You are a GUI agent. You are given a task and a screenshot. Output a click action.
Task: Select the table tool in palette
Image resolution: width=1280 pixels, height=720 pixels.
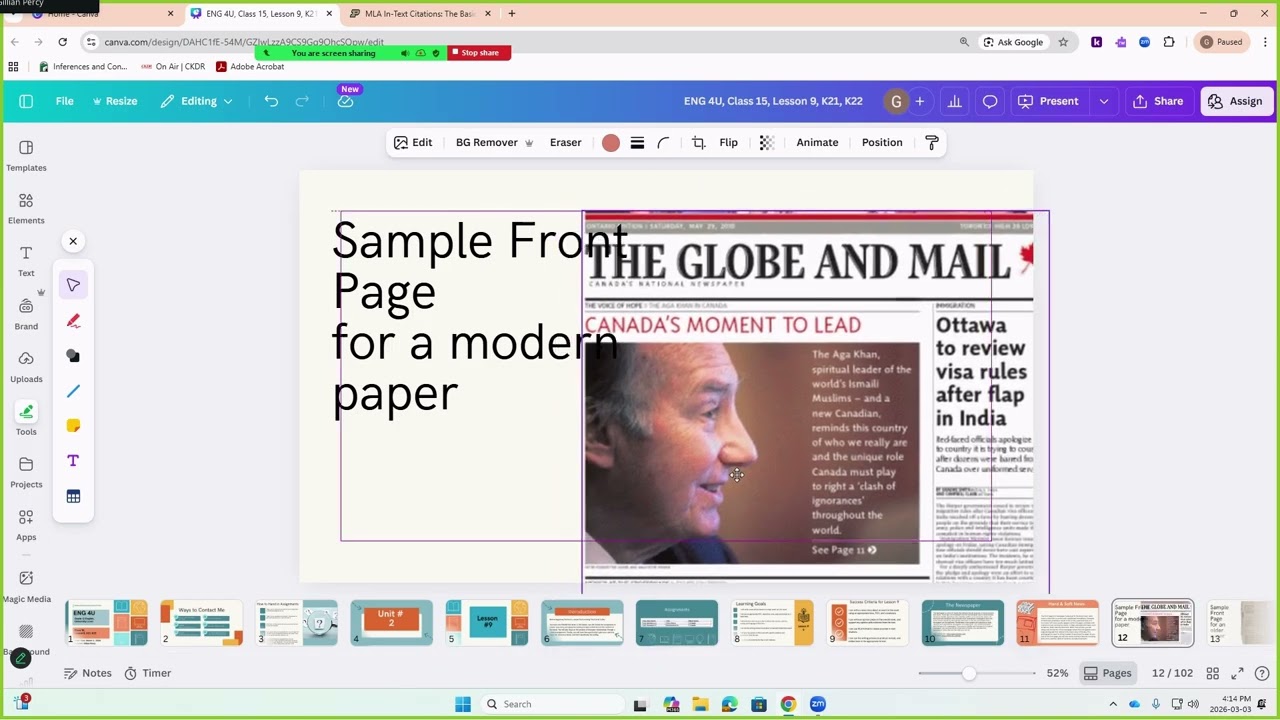[73, 496]
